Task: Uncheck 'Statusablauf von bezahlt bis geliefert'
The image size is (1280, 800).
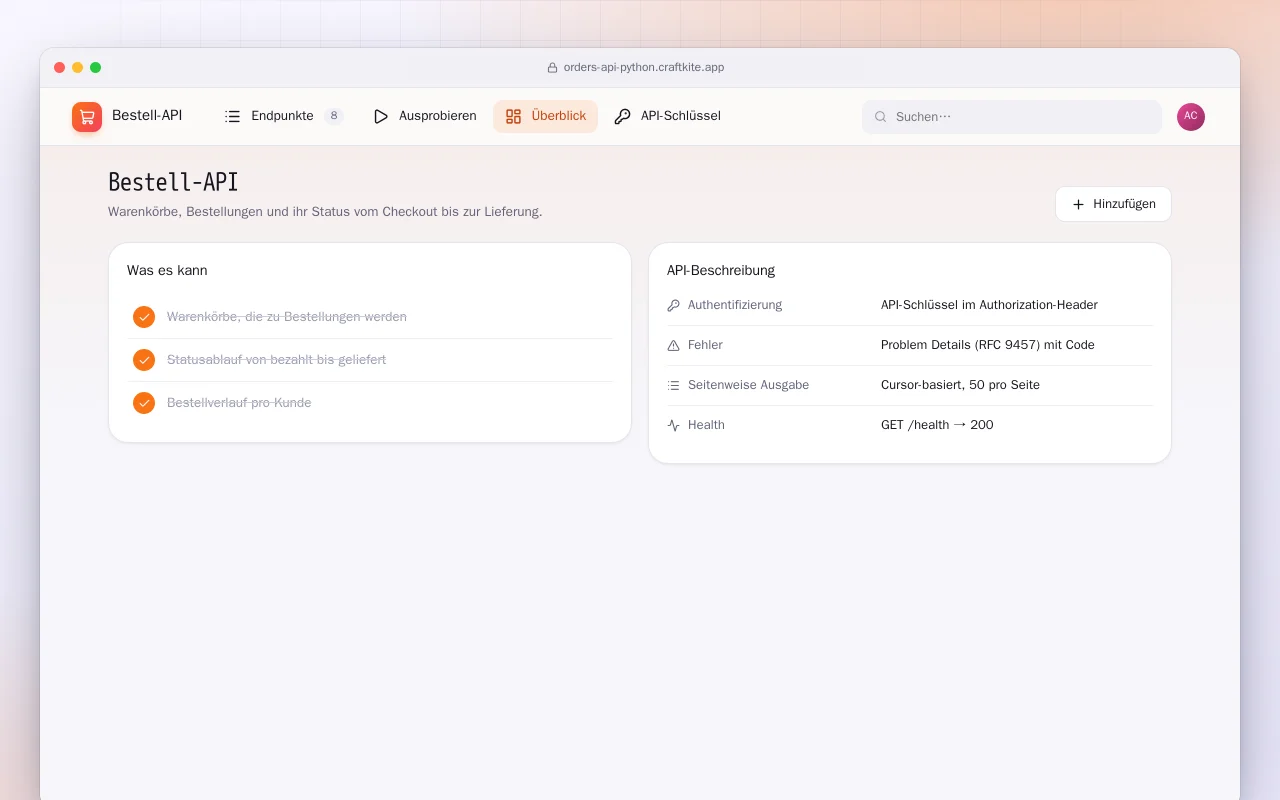Action: click(x=144, y=360)
